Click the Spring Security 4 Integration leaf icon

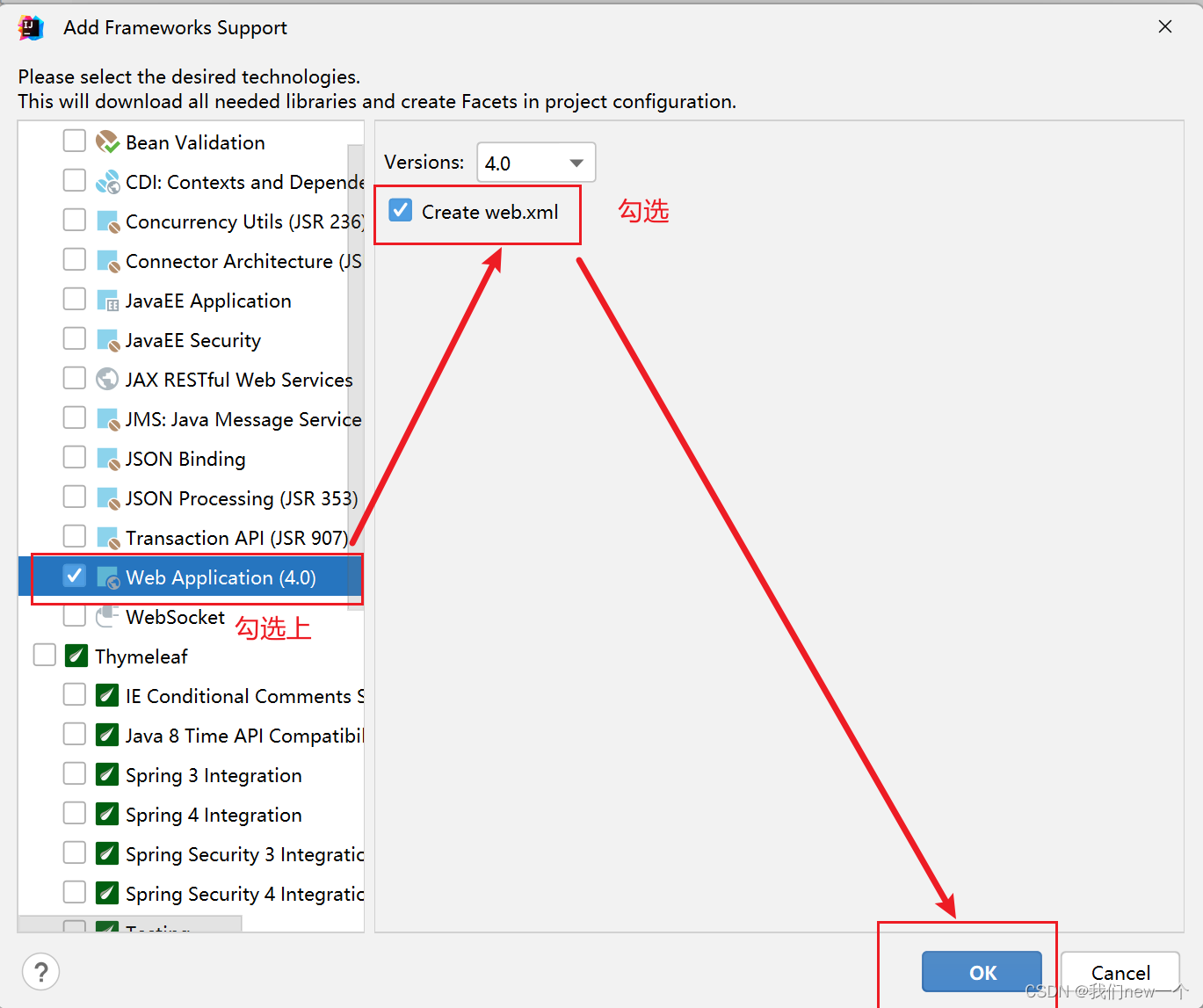pos(107,893)
